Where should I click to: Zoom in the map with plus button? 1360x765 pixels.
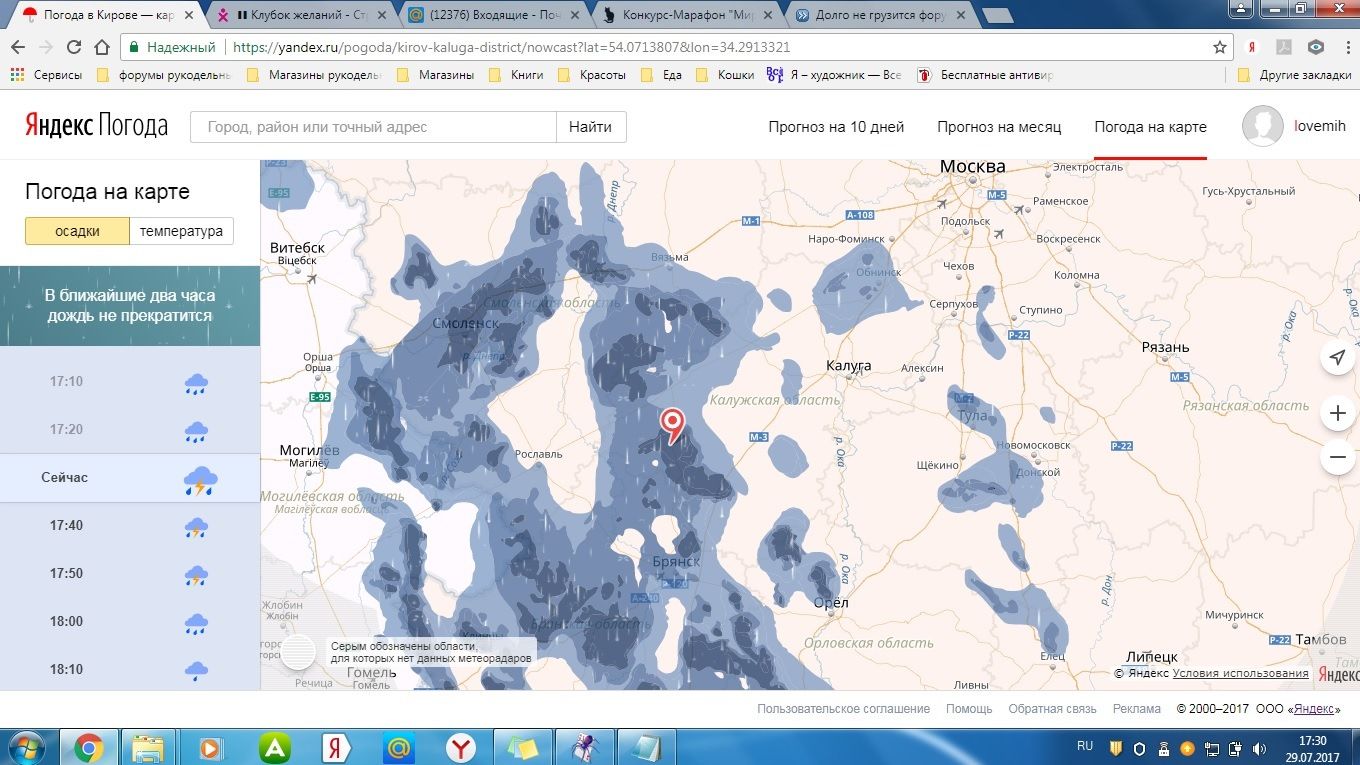[x=1337, y=413]
